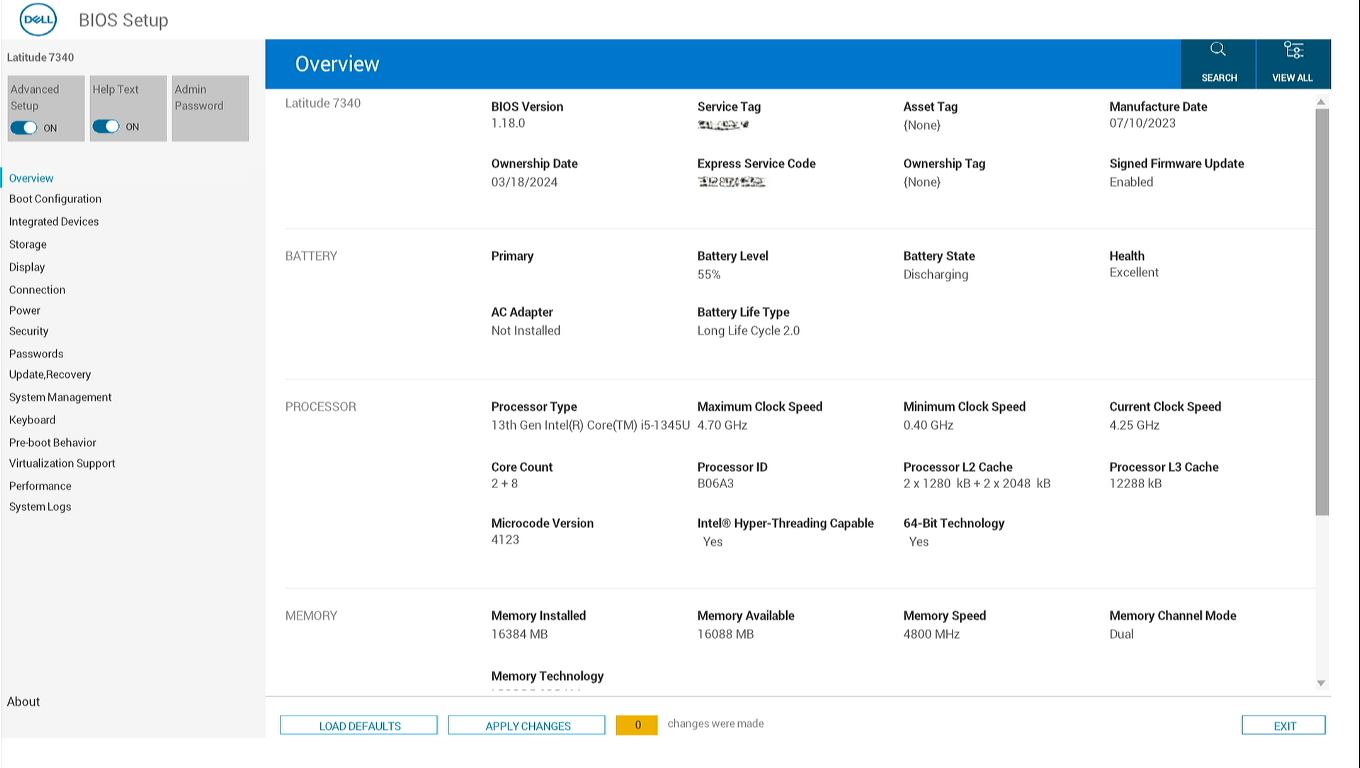Open the Security settings page

(28, 331)
